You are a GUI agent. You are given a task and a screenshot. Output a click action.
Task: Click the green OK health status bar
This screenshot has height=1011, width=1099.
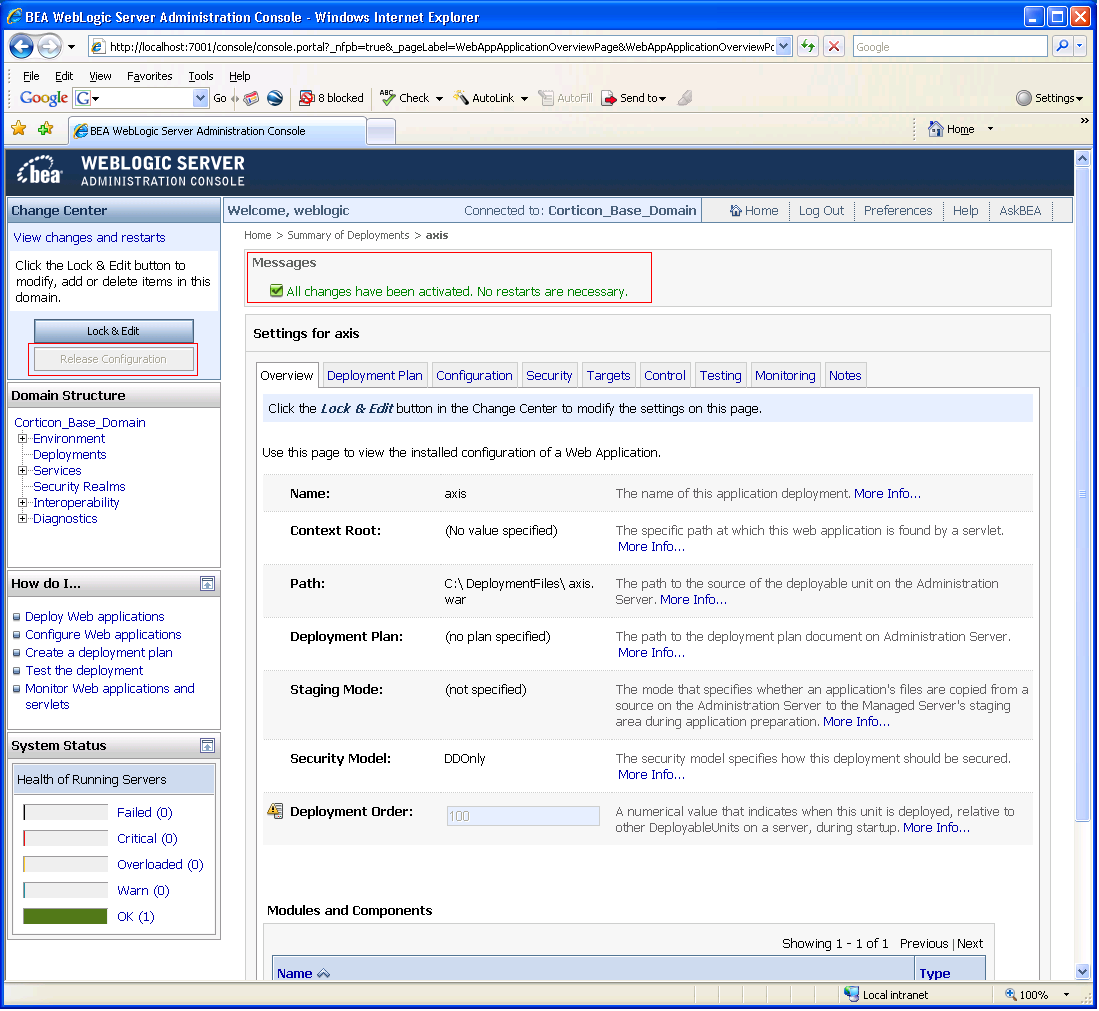click(x=65, y=916)
